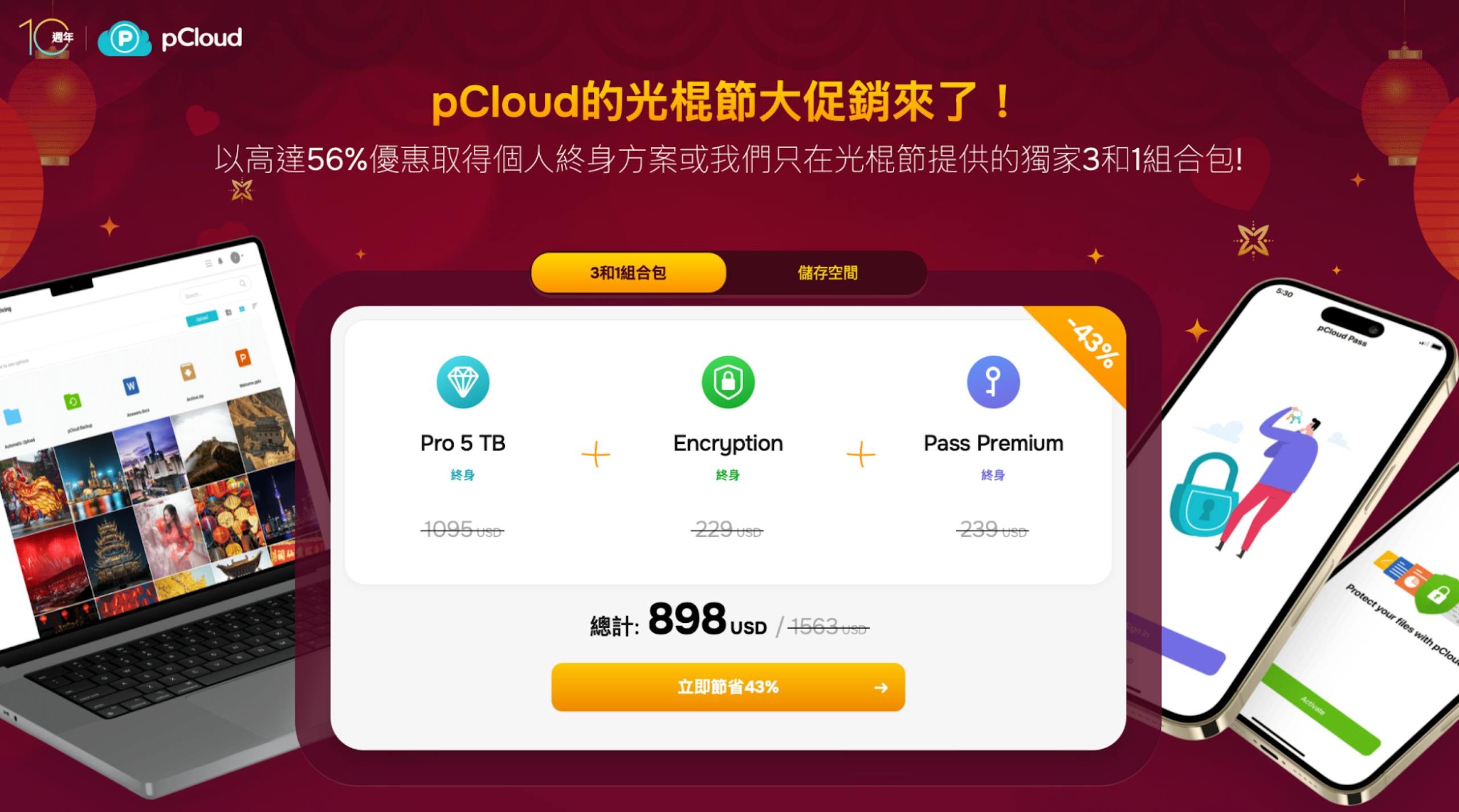Viewport: 1459px width, 812px height.
Task: Click the teal padlock illustration on phone
Action: (1204, 494)
